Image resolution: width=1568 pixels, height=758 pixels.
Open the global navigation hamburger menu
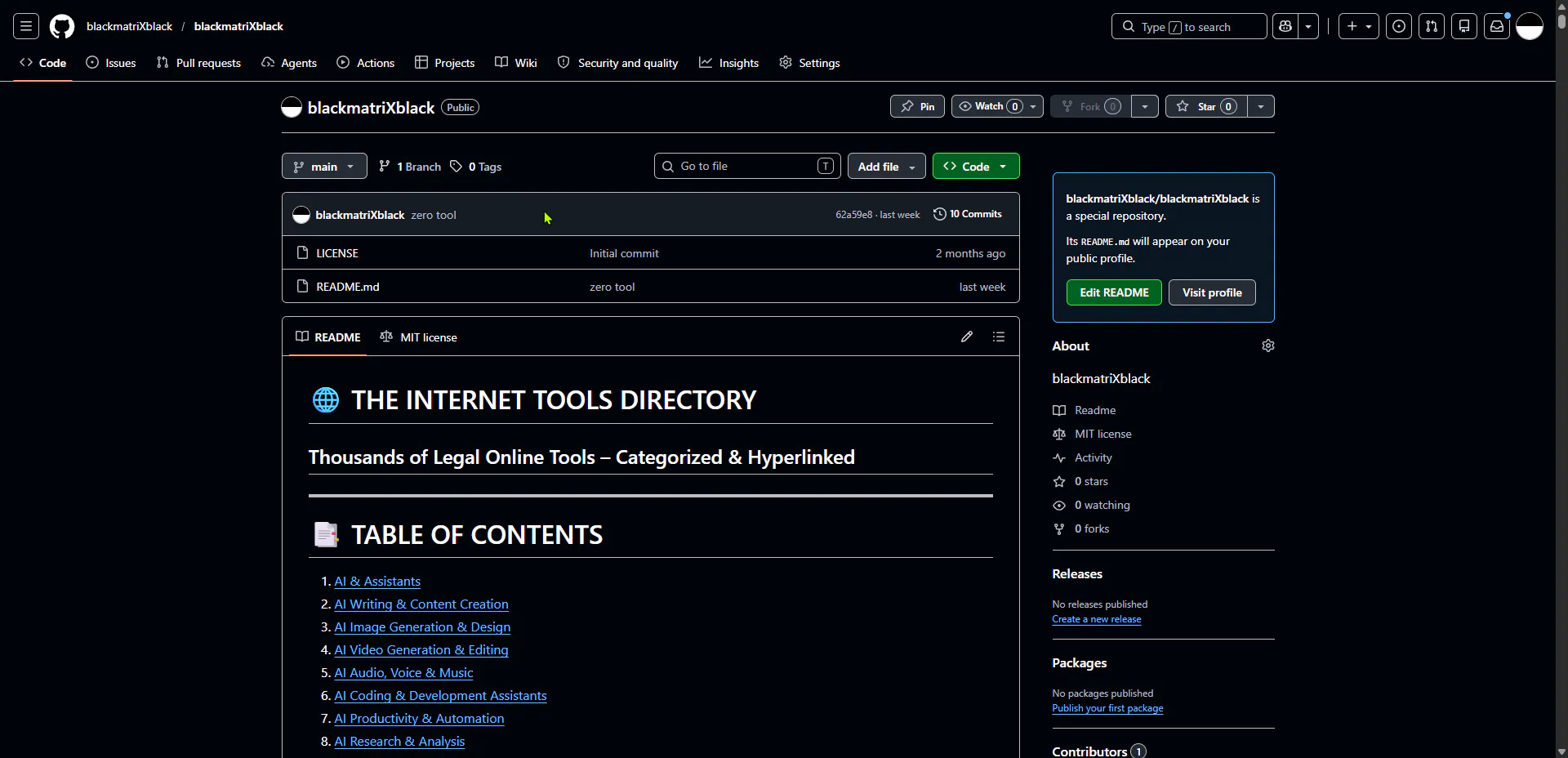coord(26,26)
